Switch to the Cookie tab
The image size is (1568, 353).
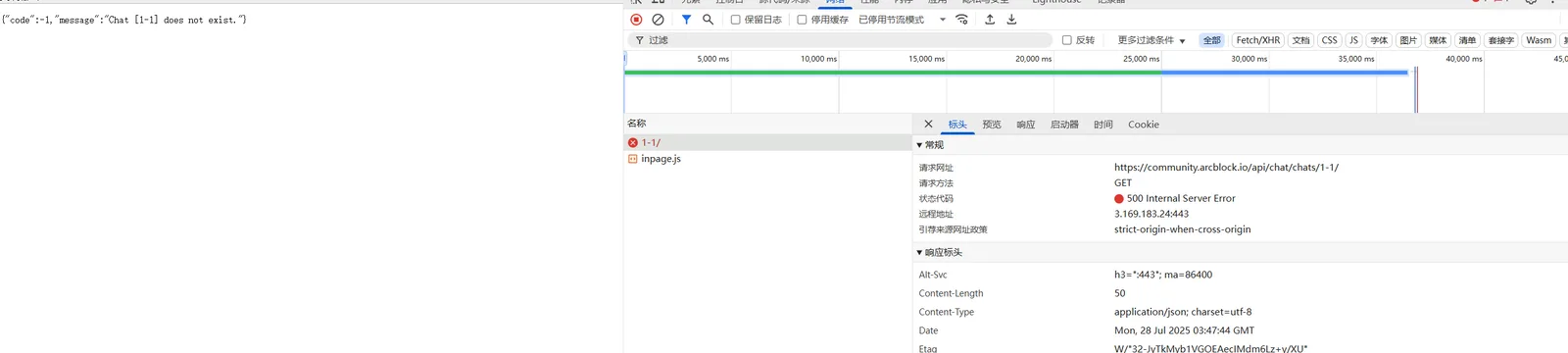click(1144, 125)
